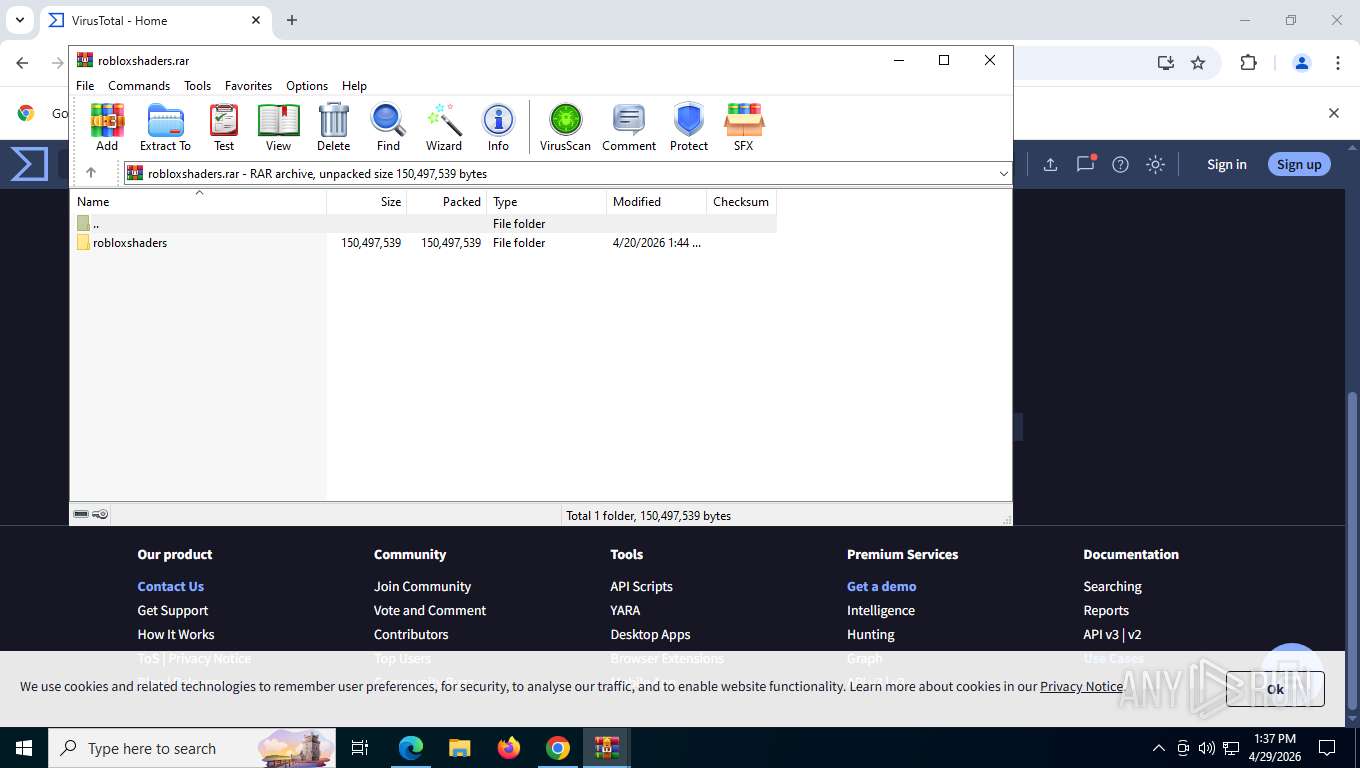Launch the Wizard wand icon
This screenshot has height=768, width=1360.
tap(444, 127)
